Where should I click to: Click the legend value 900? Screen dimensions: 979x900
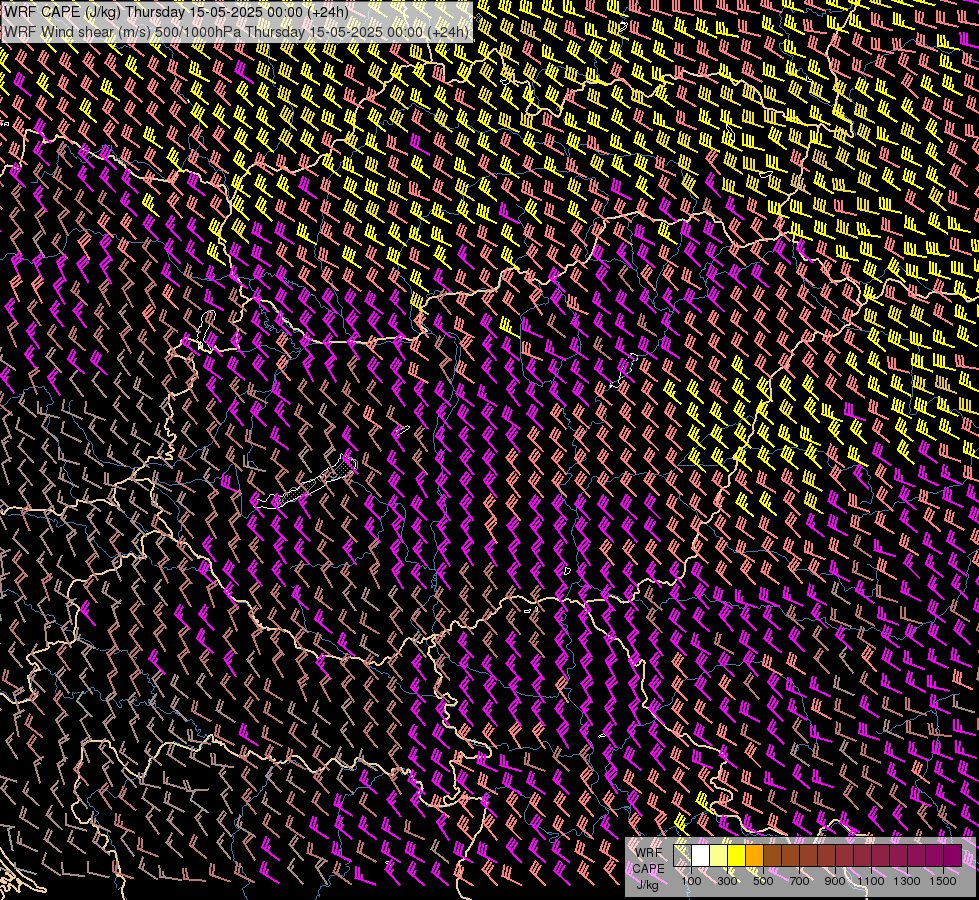pyautogui.click(x=835, y=881)
